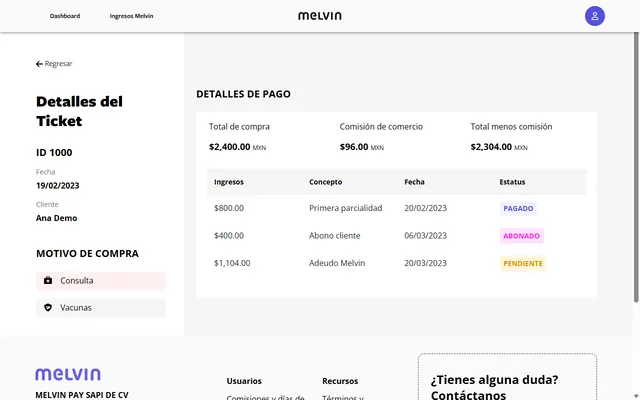Click the ¿Tienes alguna duda? contact card
The height and width of the screenshot is (400, 640).
[x=507, y=377]
